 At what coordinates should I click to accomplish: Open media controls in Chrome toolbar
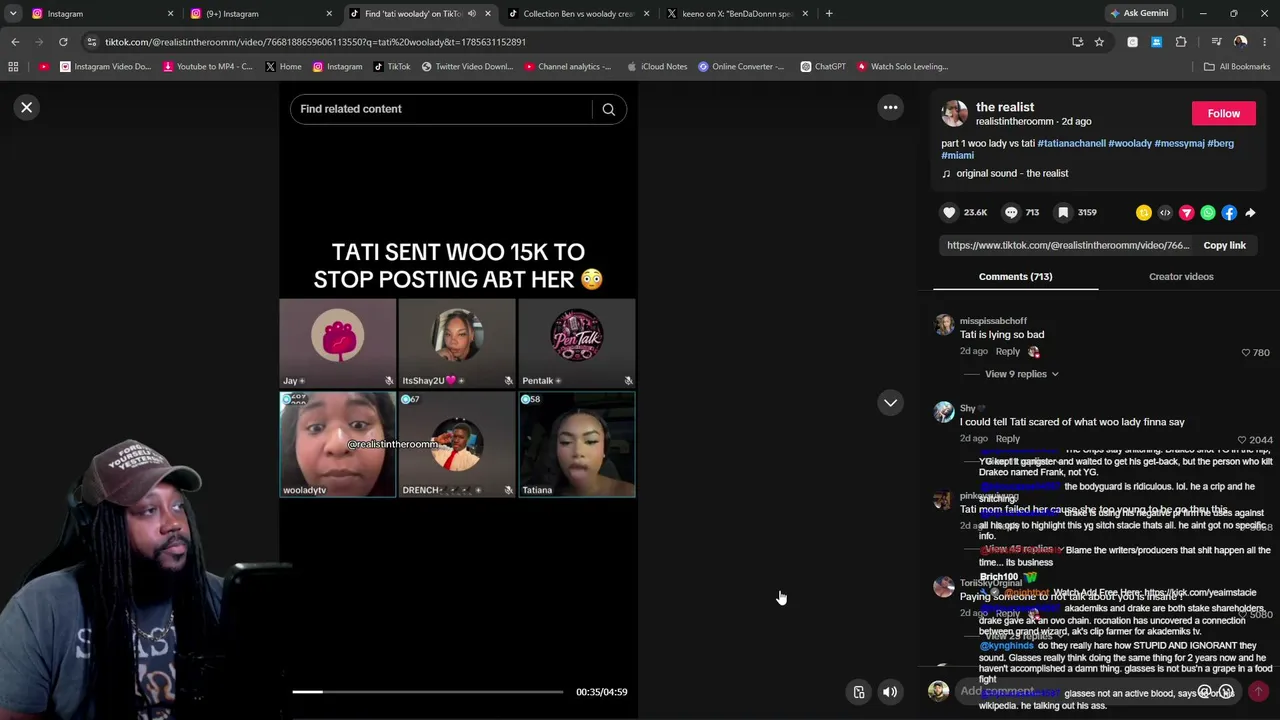pyautogui.click(x=1216, y=42)
